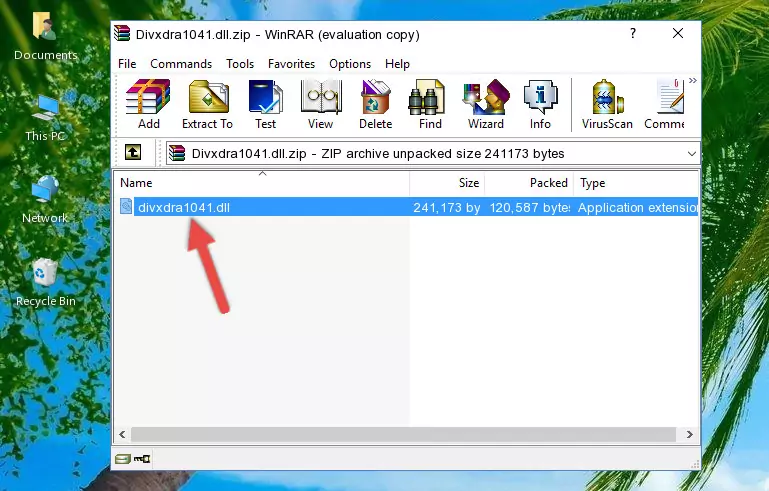Click the Application extension type cell

tap(638, 208)
